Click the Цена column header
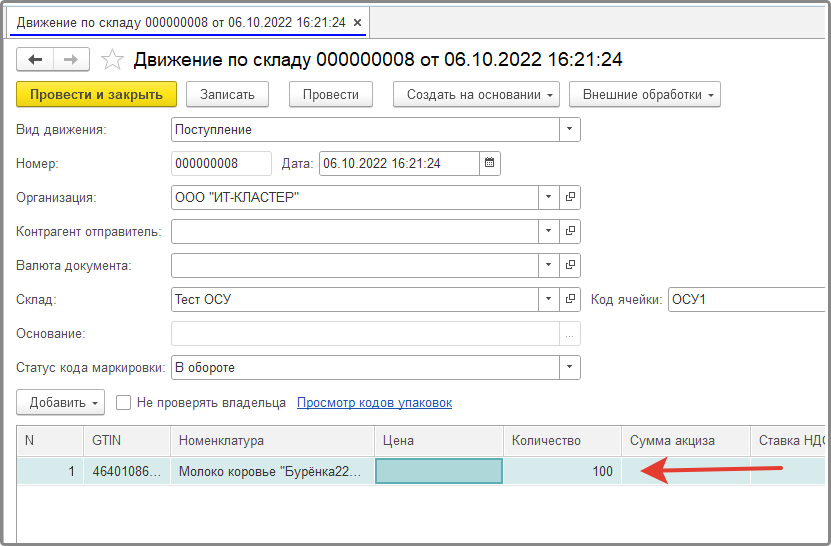The width and height of the screenshot is (831, 546). 439,441
